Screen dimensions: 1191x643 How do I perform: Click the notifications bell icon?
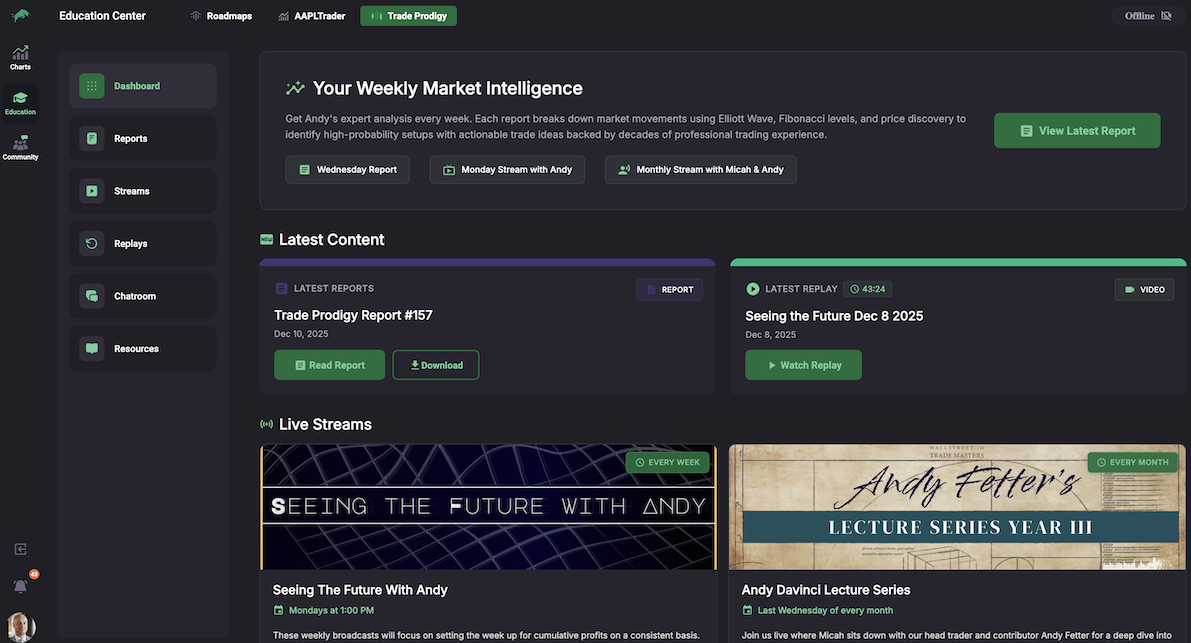pos(20,586)
